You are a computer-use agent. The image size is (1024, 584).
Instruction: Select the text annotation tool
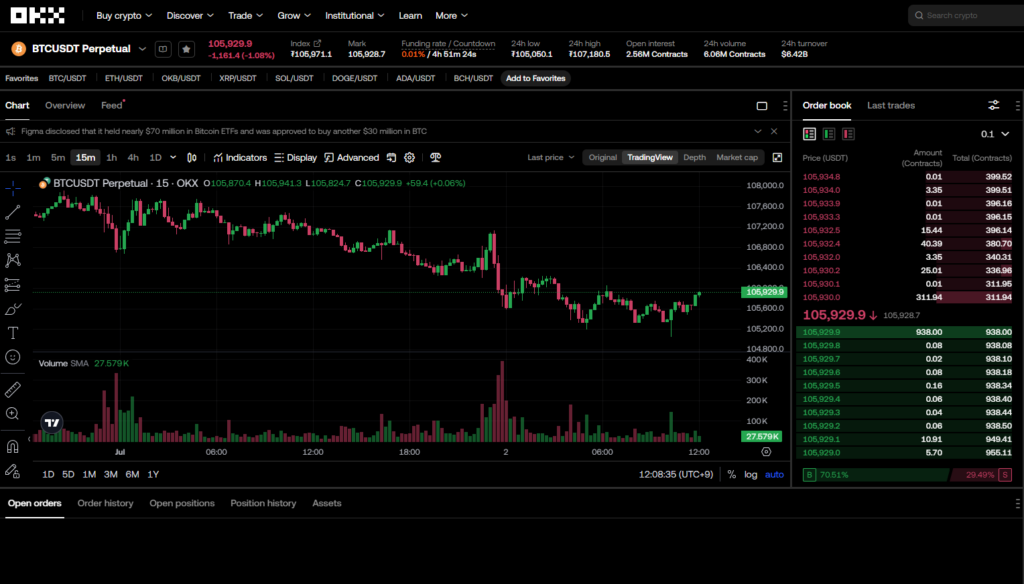[12, 333]
